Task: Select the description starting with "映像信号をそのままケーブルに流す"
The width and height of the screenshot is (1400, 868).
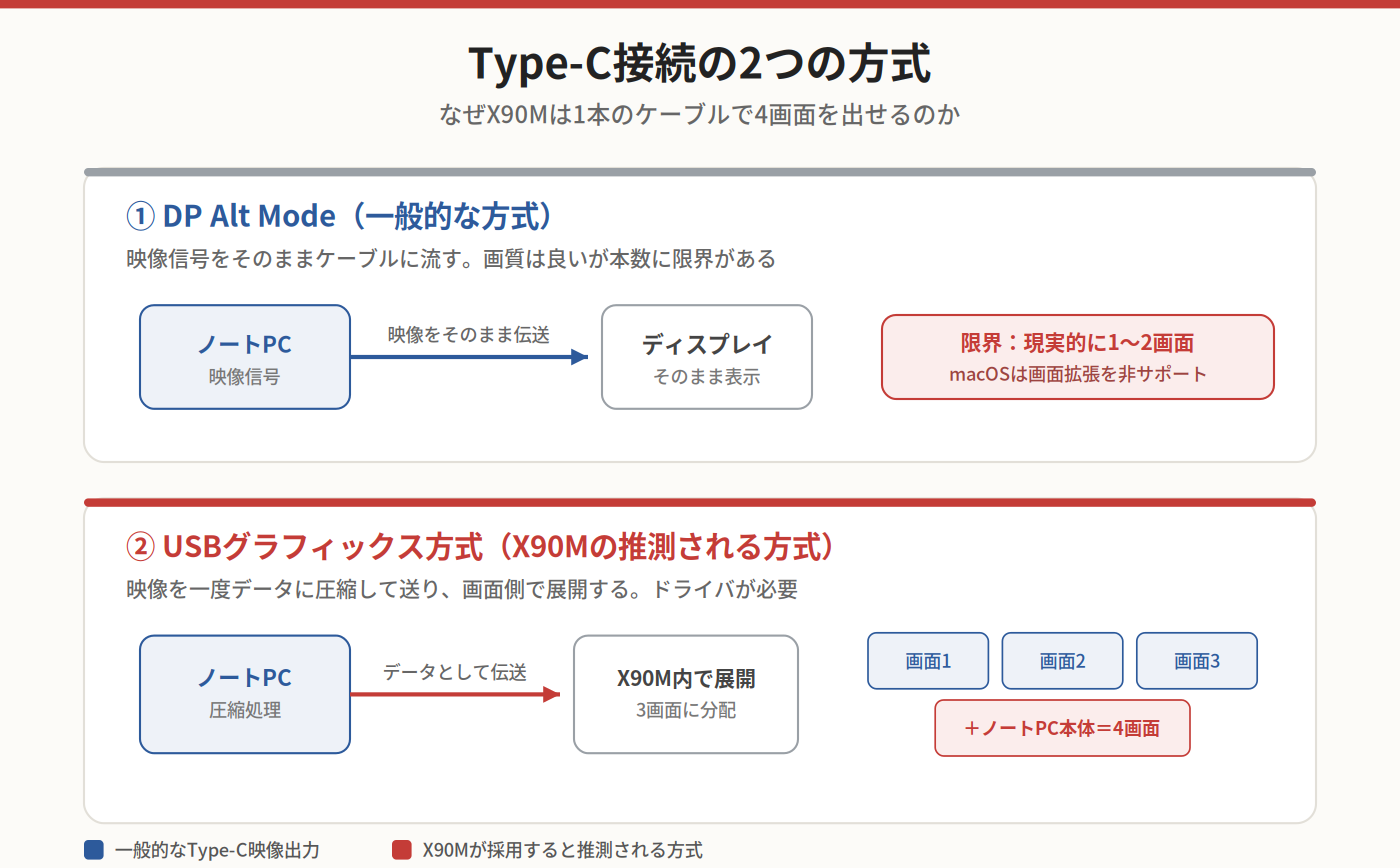Action: coord(451,259)
